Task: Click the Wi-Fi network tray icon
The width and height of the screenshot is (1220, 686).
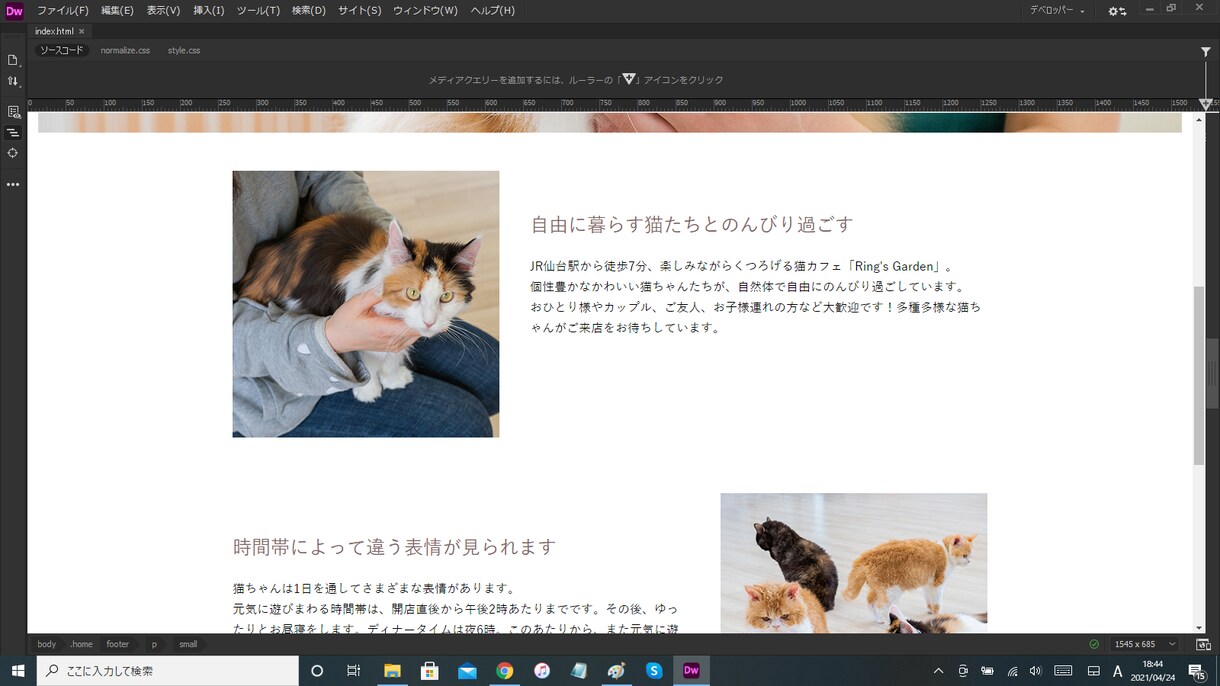Action: (1012, 671)
